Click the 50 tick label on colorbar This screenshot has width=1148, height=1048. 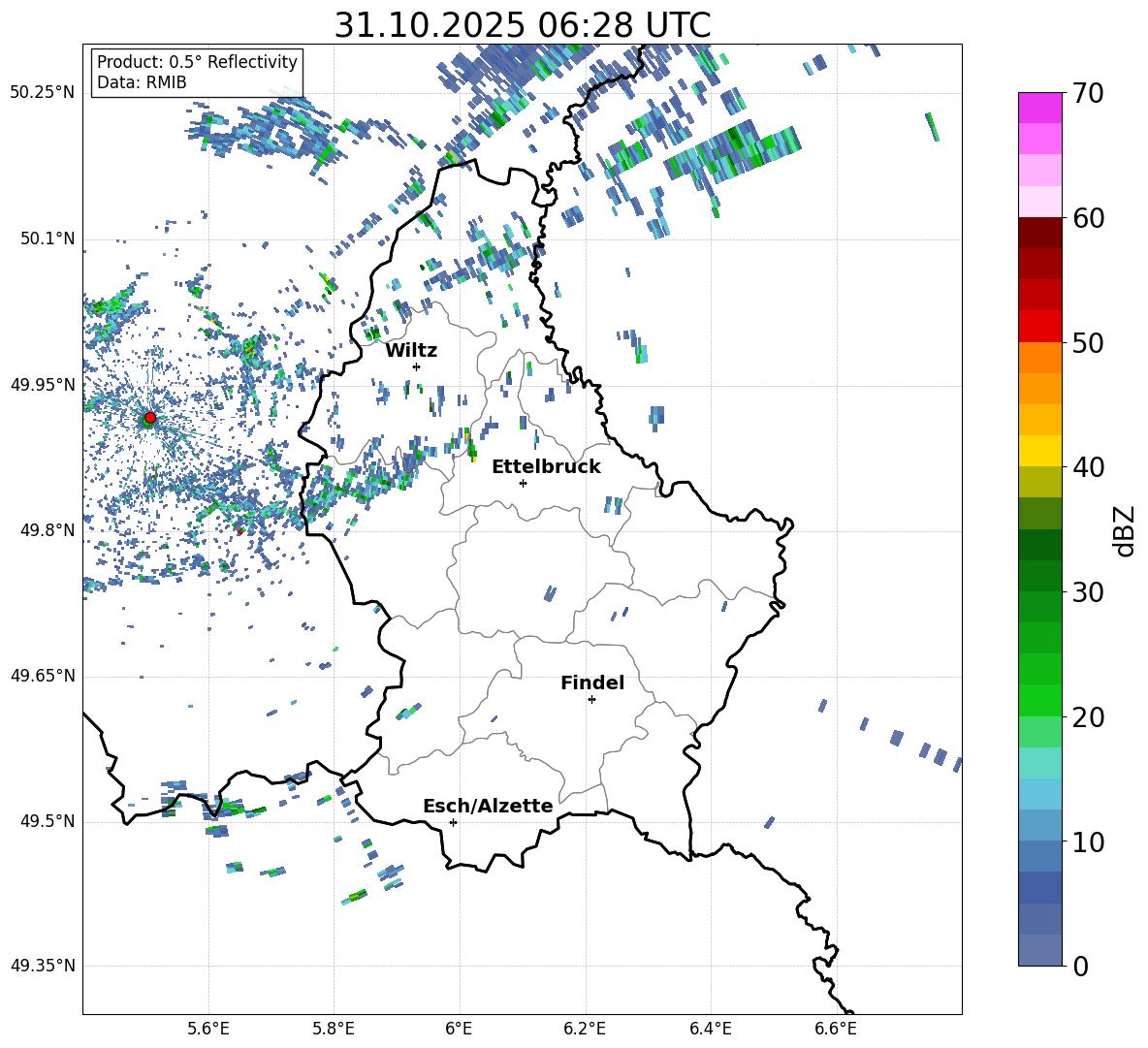coord(1088,342)
